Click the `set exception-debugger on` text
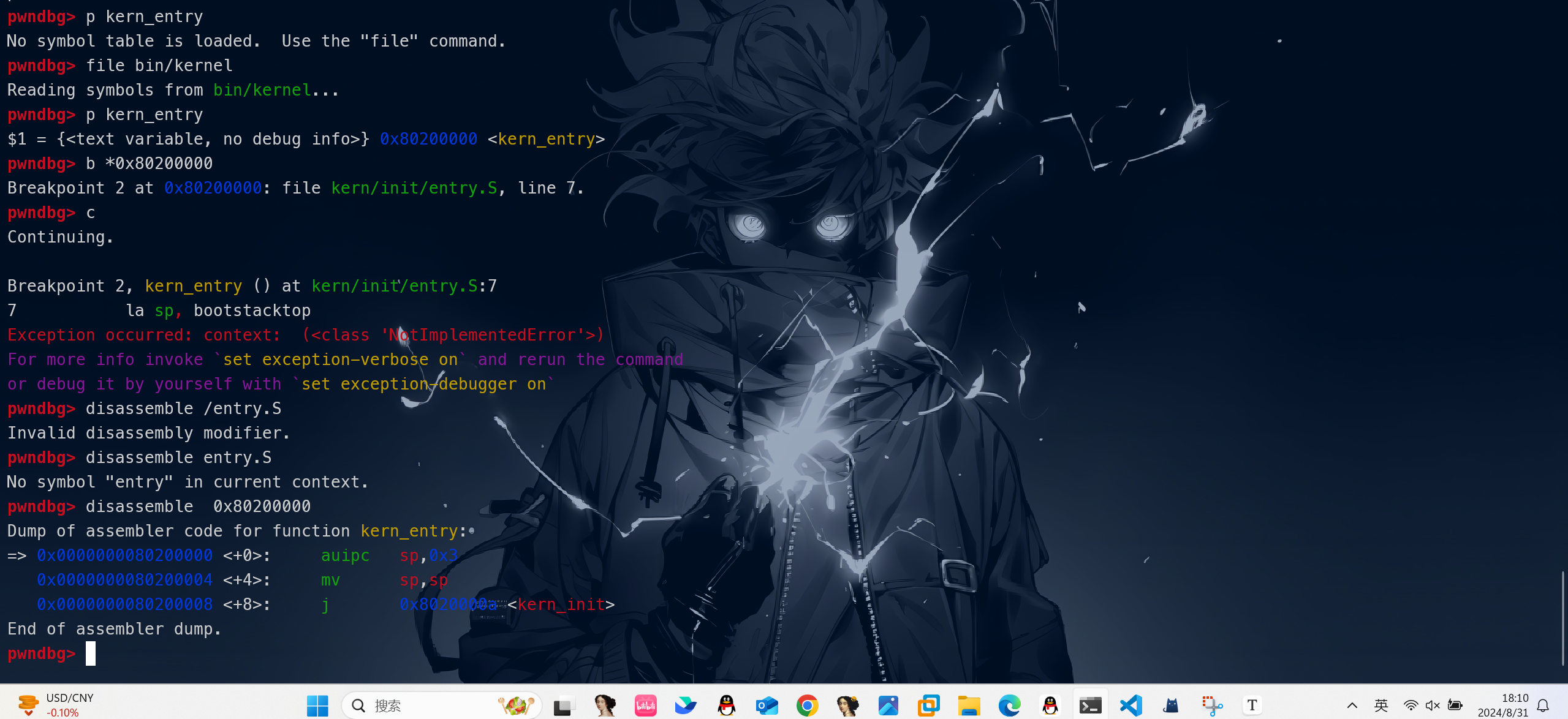This screenshot has height=719, width=1568. click(423, 384)
